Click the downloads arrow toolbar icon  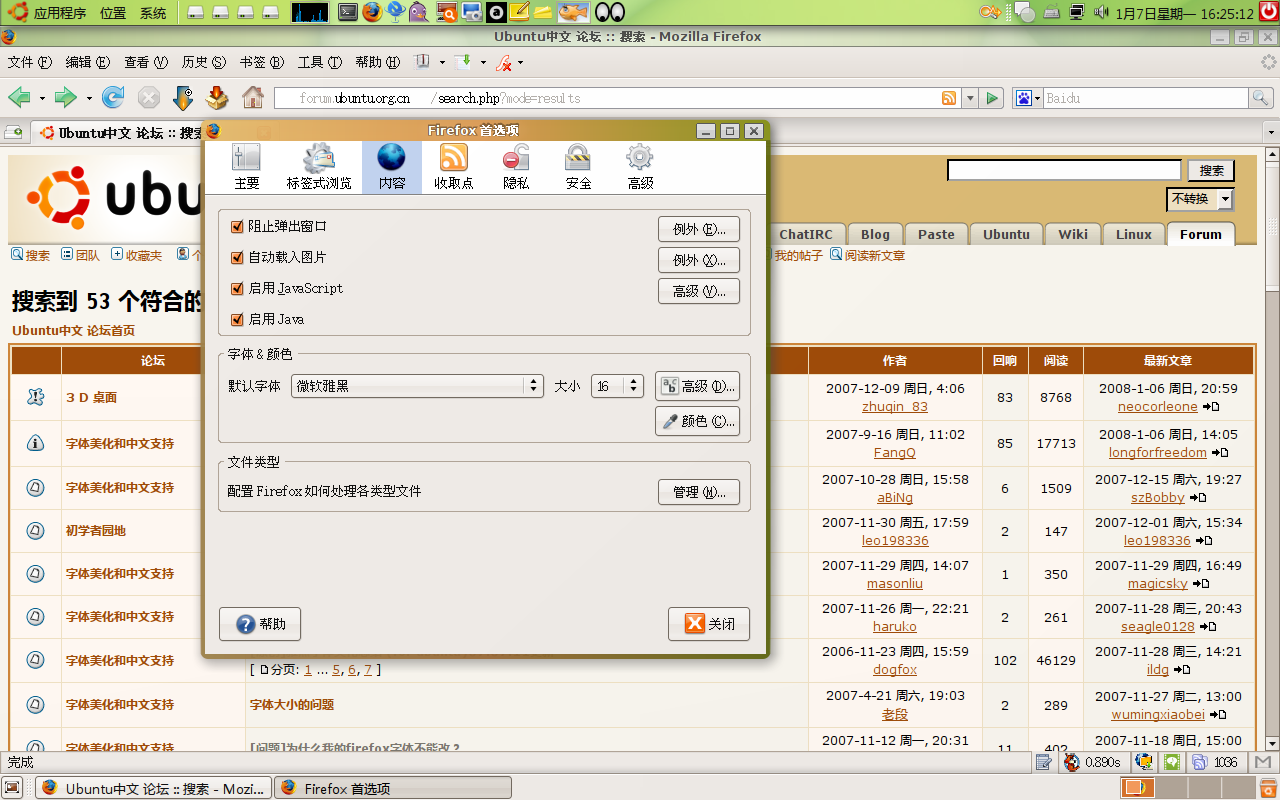click(x=183, y=98)
